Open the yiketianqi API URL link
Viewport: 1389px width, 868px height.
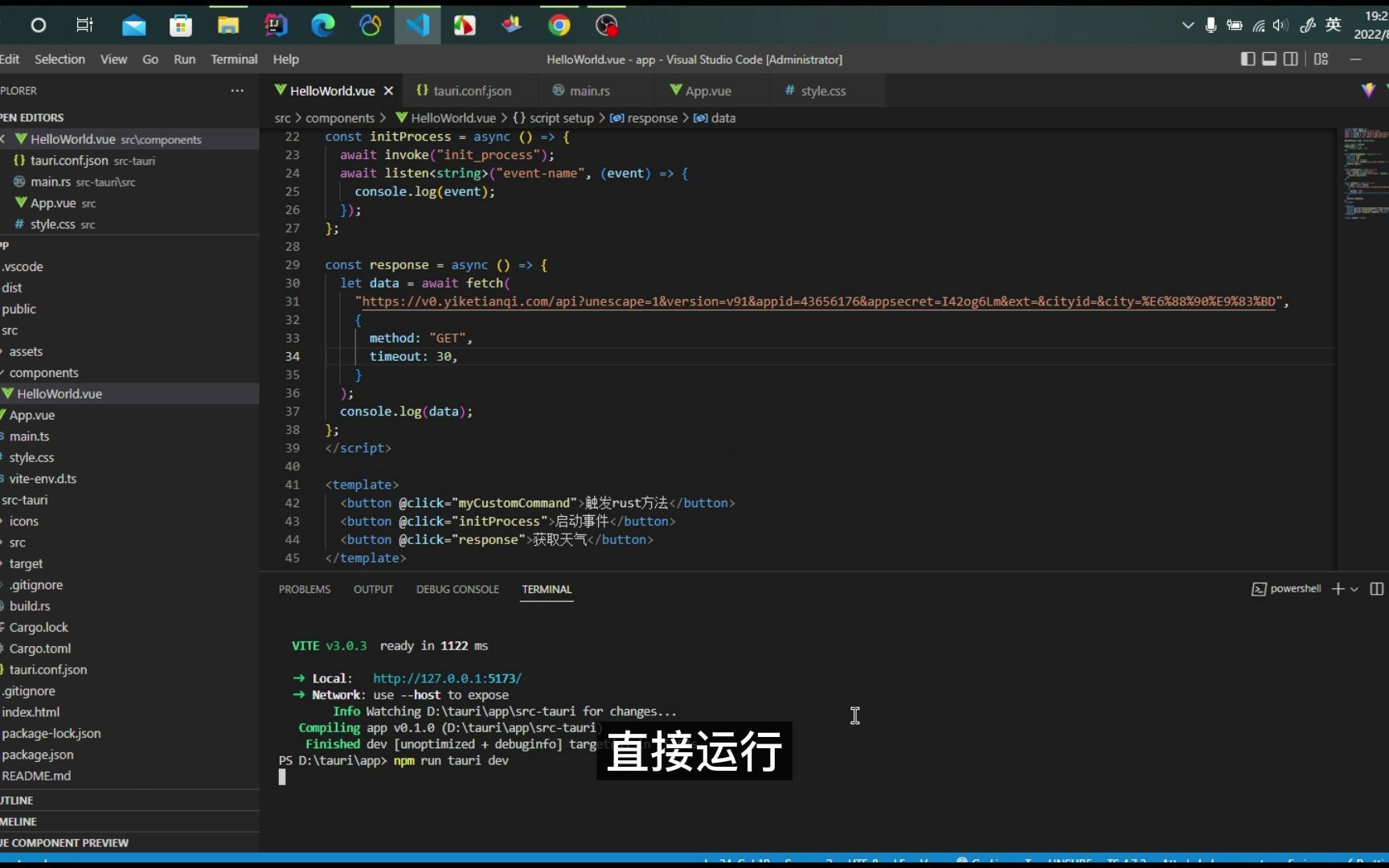818,301
